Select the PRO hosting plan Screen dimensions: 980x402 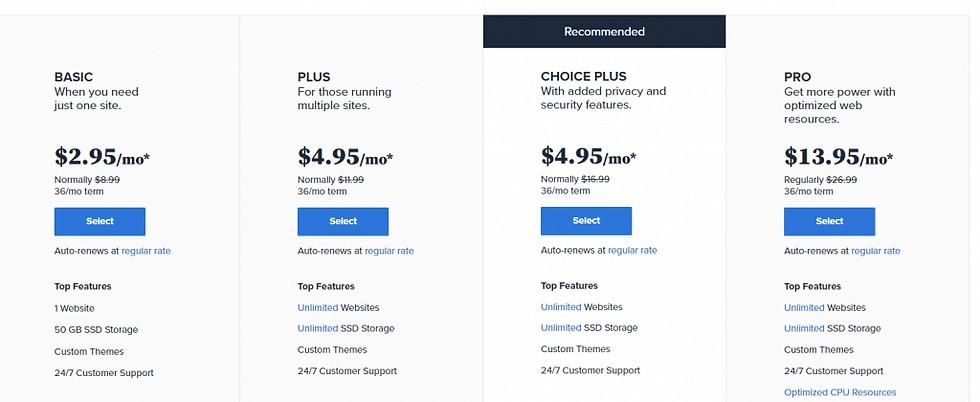pyautogui.click(x=829, y=221)
